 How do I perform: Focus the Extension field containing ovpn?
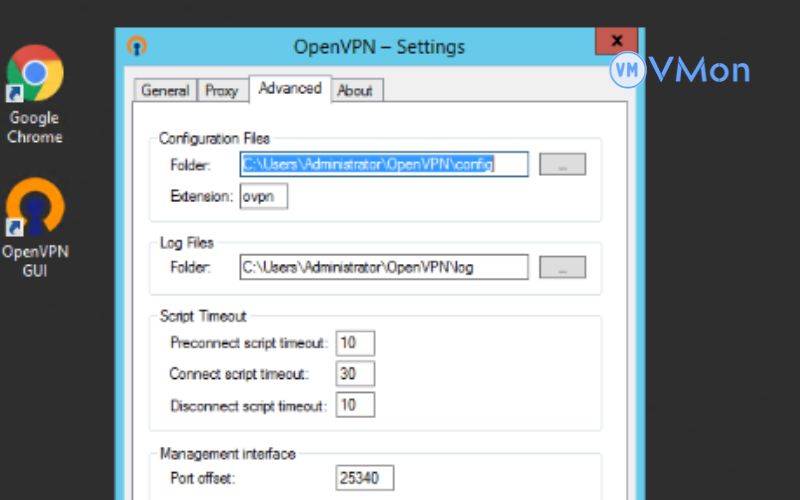click(264, 197)
